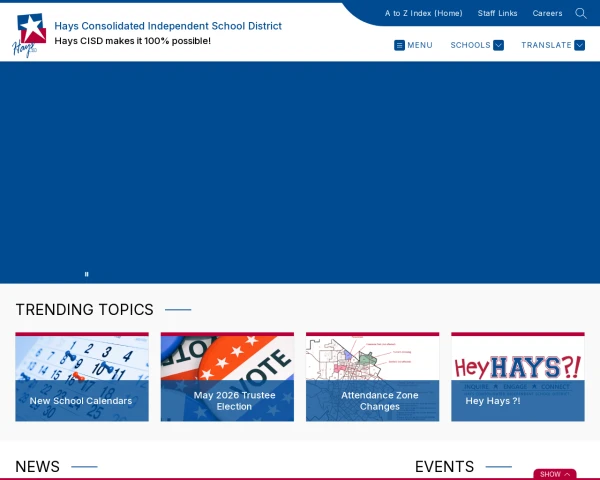This screenshot has width=600, height=480.
Task: Open the search magnifier icon
Action: 580,13
